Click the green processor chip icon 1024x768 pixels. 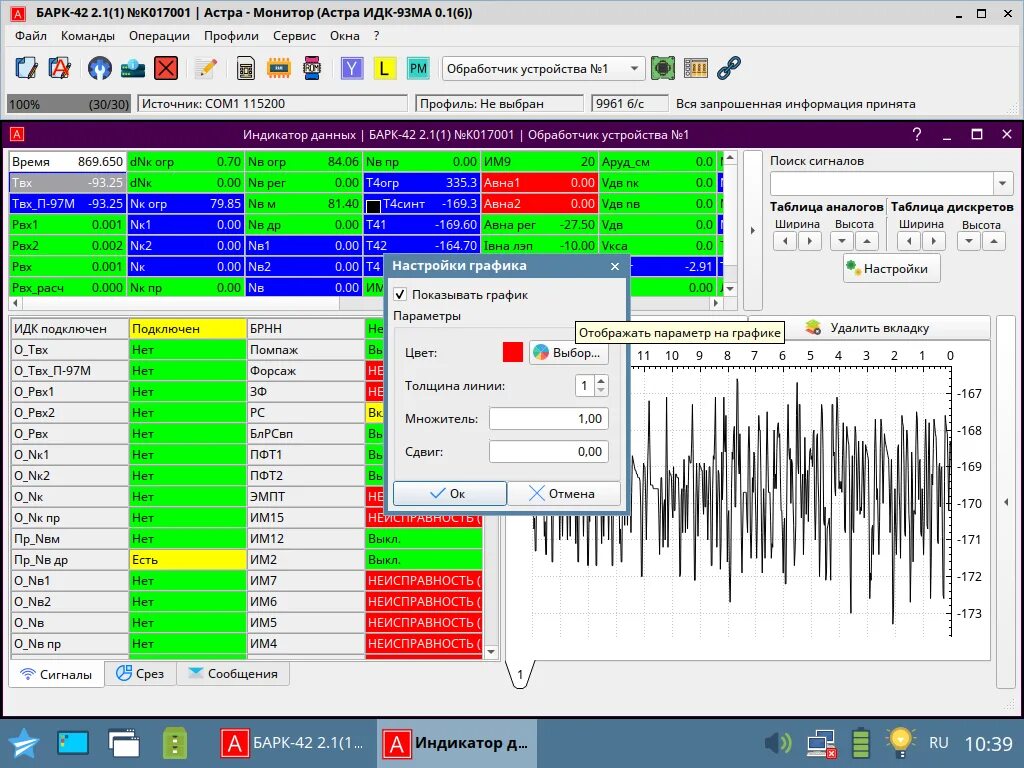[x=663, y=68]
